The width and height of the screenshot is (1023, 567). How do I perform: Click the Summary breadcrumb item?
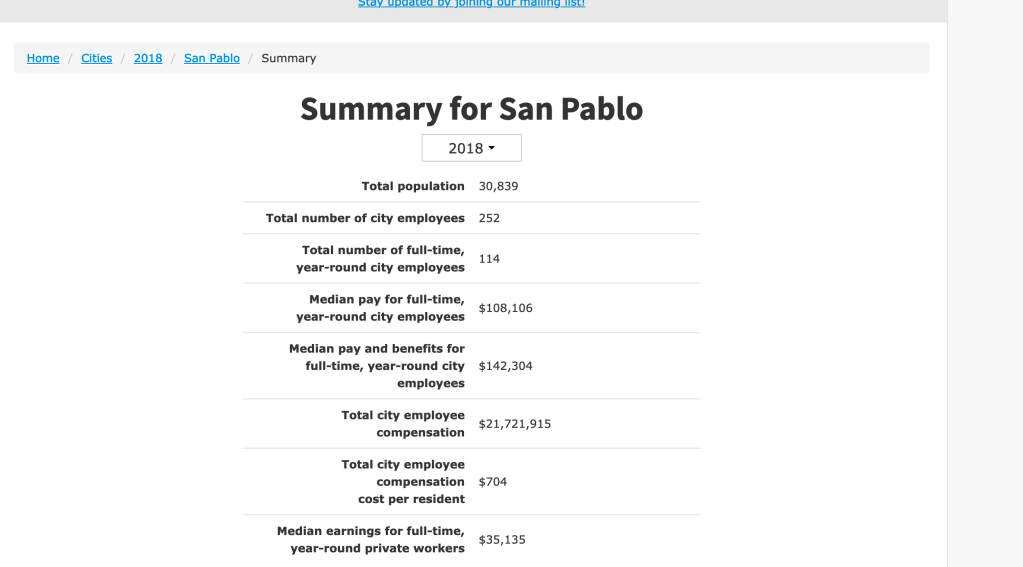(x=289, y=58)
